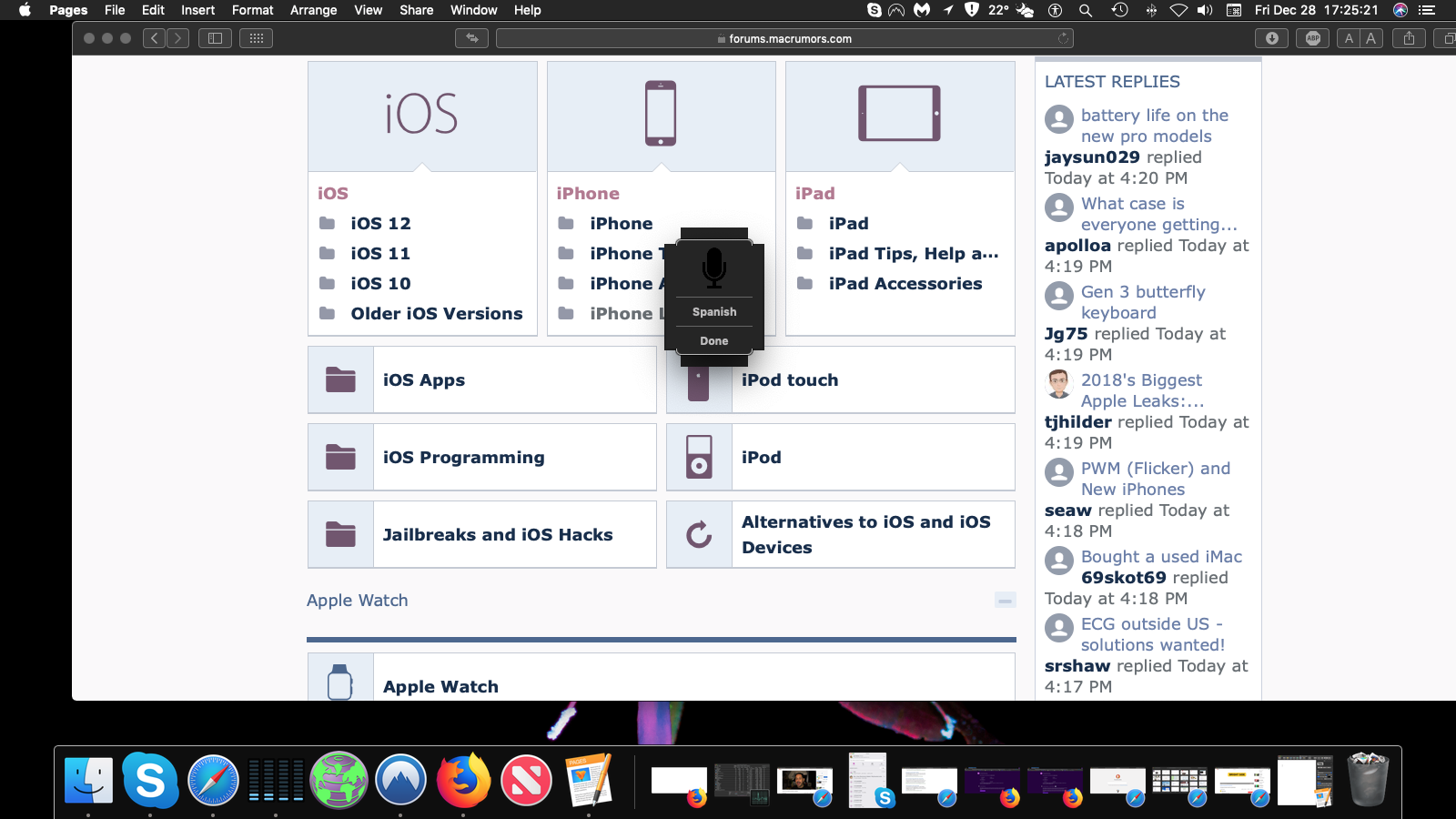Click Done in the dictation popup
1456x819 pixels.
point(714,341)
